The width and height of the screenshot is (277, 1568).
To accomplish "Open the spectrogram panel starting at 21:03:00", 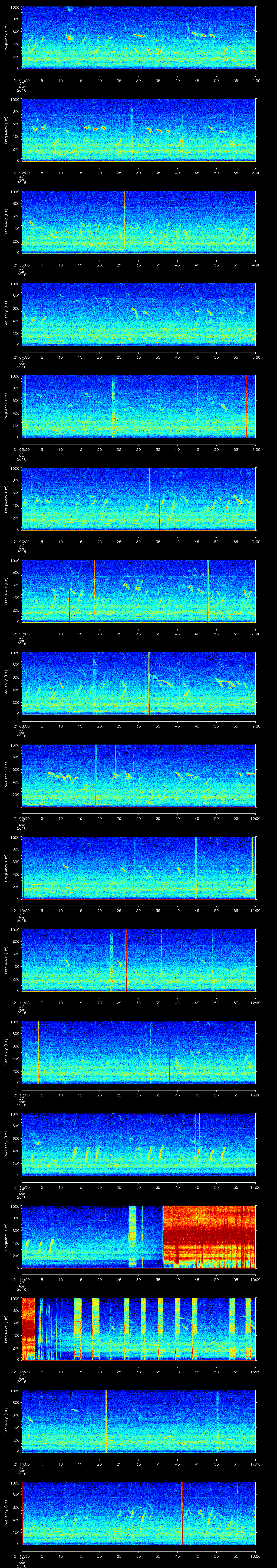I will point(139,222).
